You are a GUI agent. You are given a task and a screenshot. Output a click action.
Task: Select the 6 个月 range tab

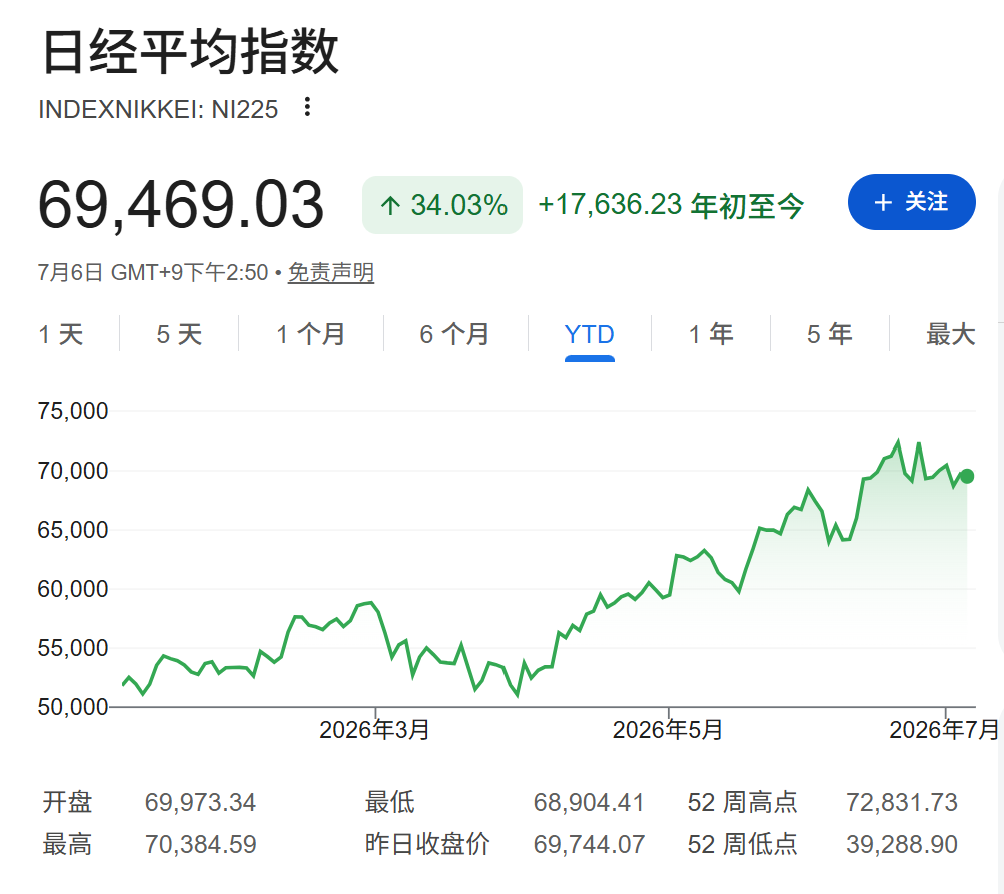455,334
